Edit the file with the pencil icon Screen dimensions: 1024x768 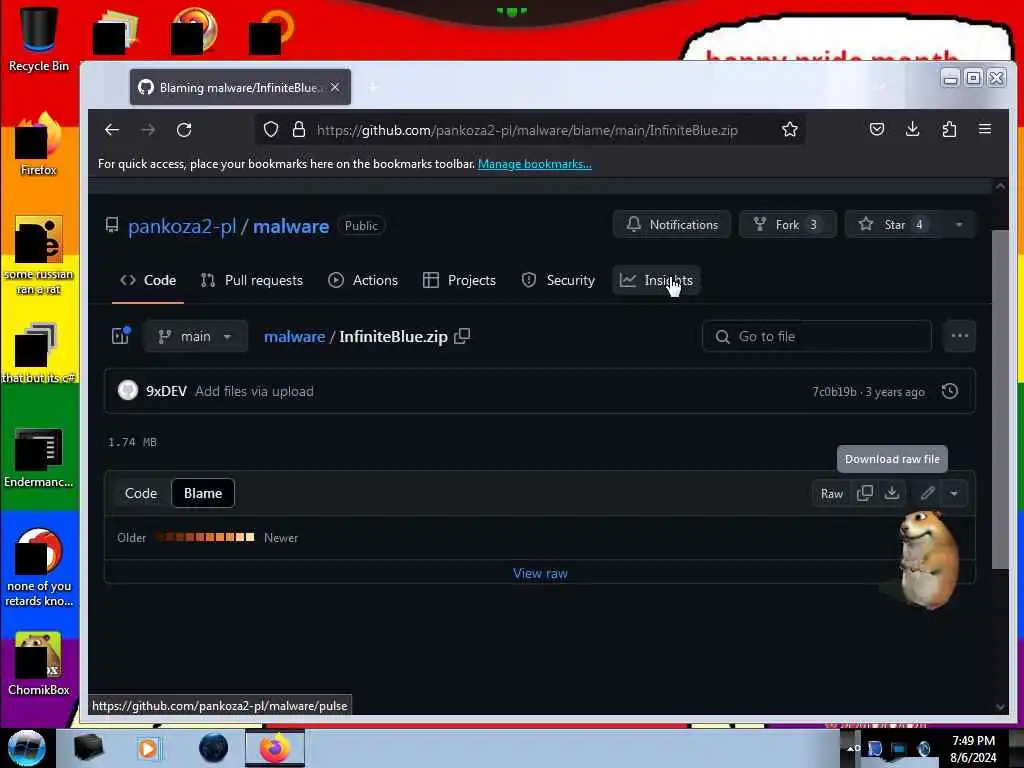(927, 494)
